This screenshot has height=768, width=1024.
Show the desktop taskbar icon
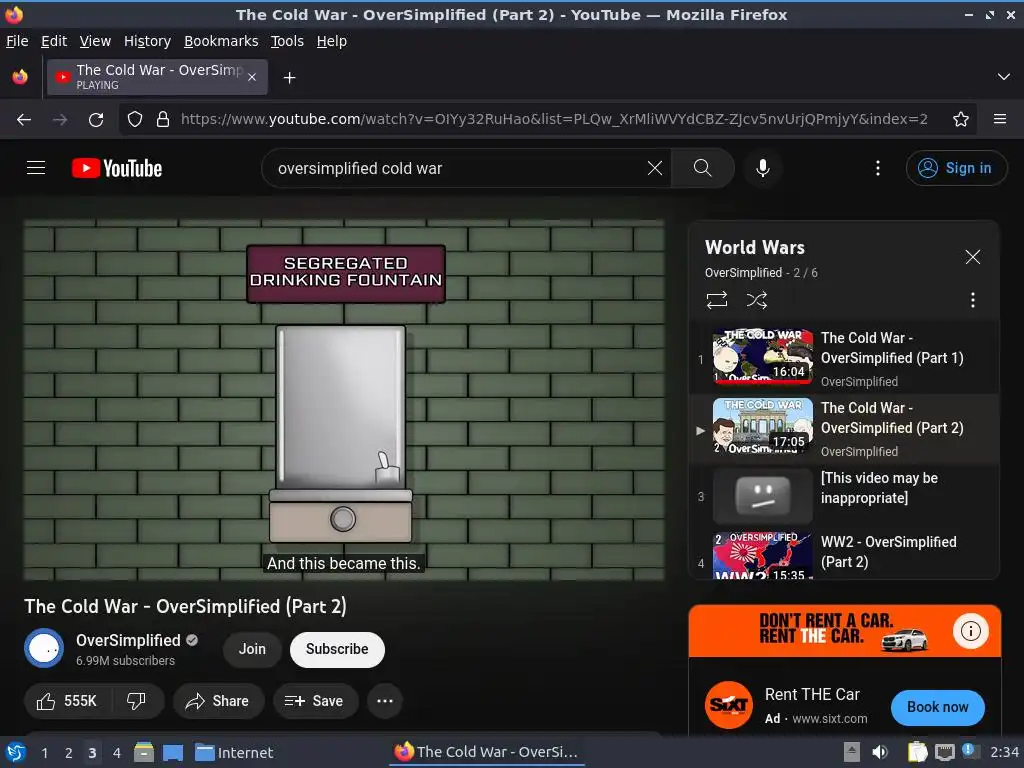point(172,752)
